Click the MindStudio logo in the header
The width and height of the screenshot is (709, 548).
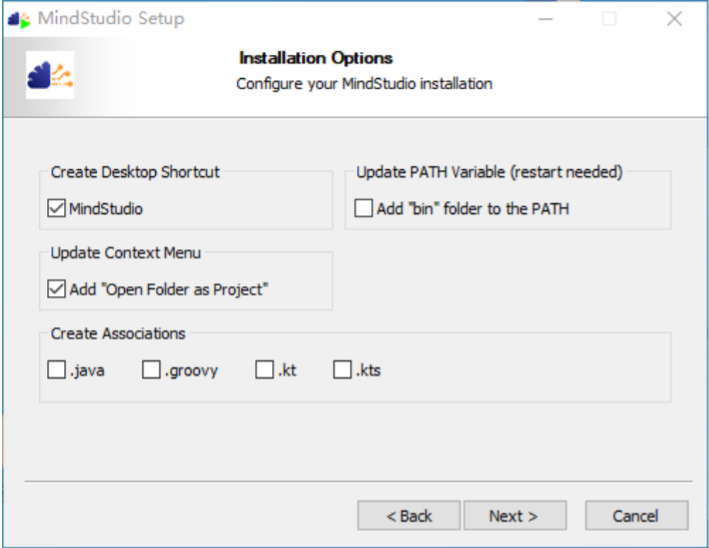50,75
